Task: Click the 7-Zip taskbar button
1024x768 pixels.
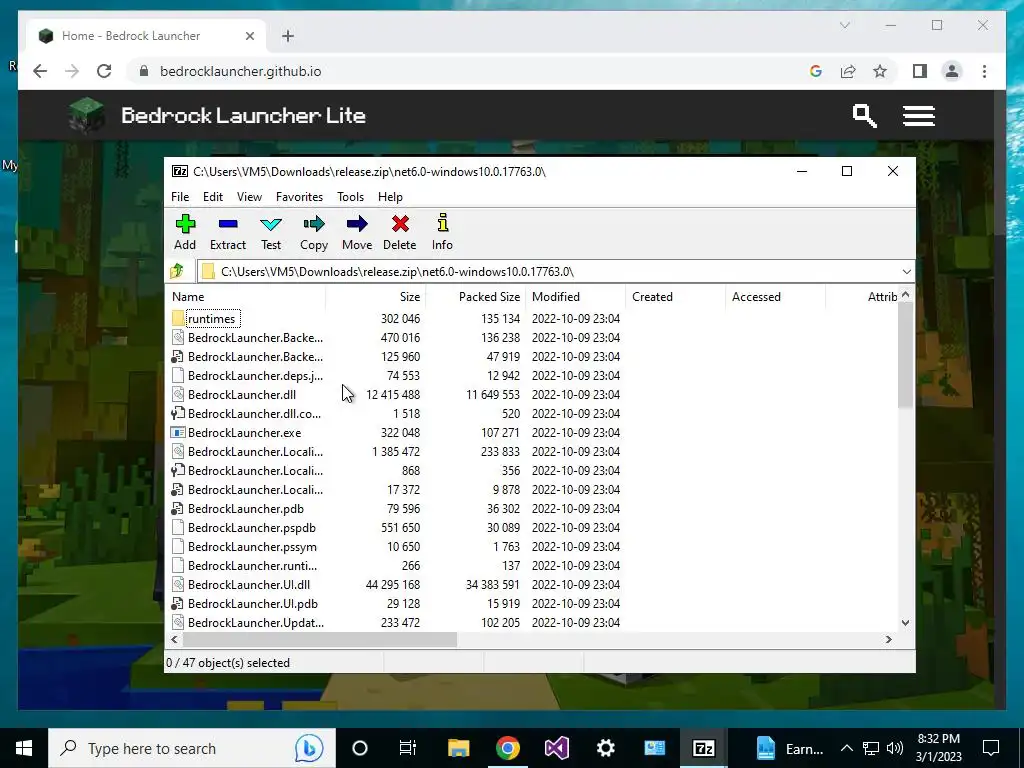Action: click(703, 748)
